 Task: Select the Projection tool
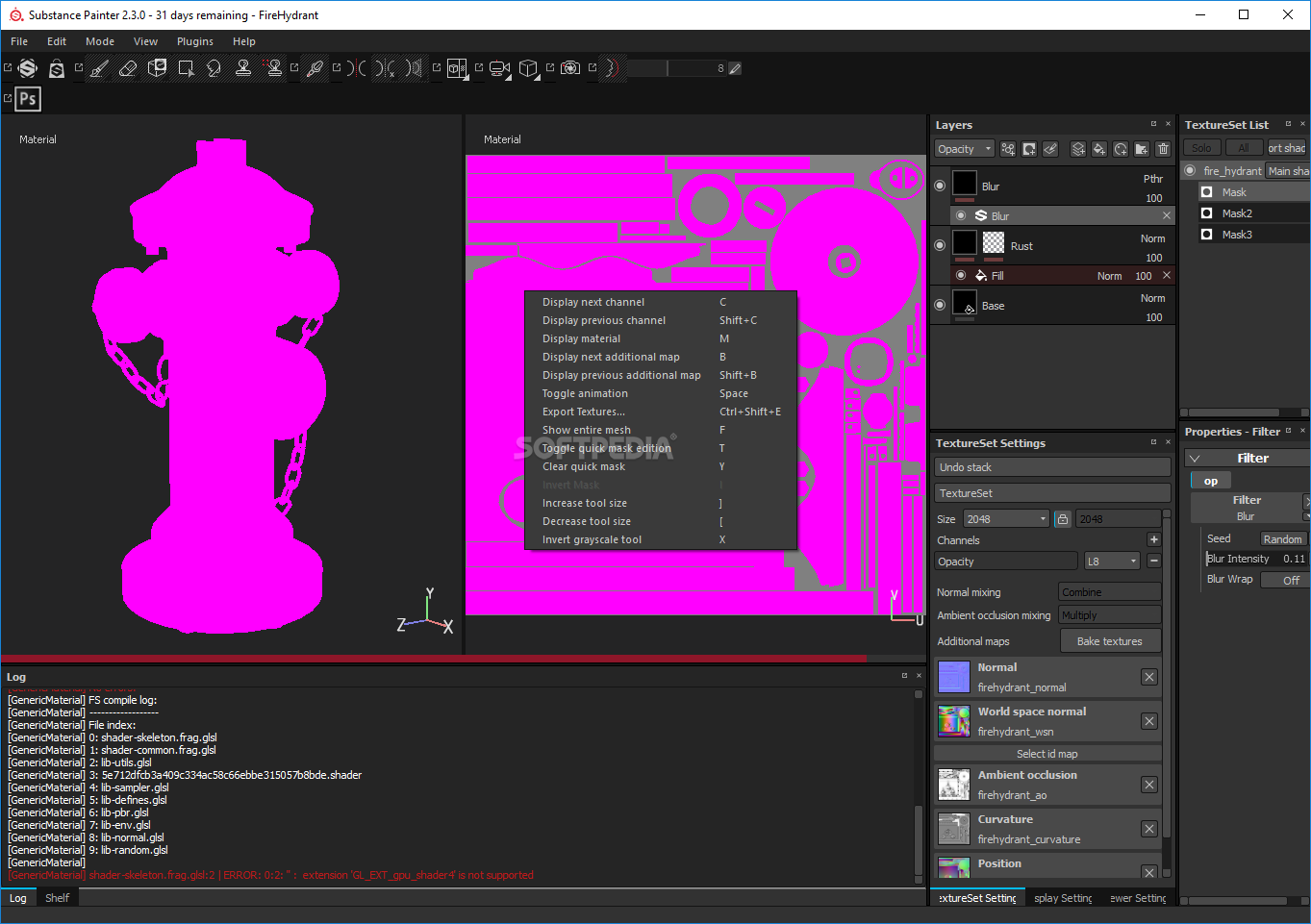[x=157, y=68]
